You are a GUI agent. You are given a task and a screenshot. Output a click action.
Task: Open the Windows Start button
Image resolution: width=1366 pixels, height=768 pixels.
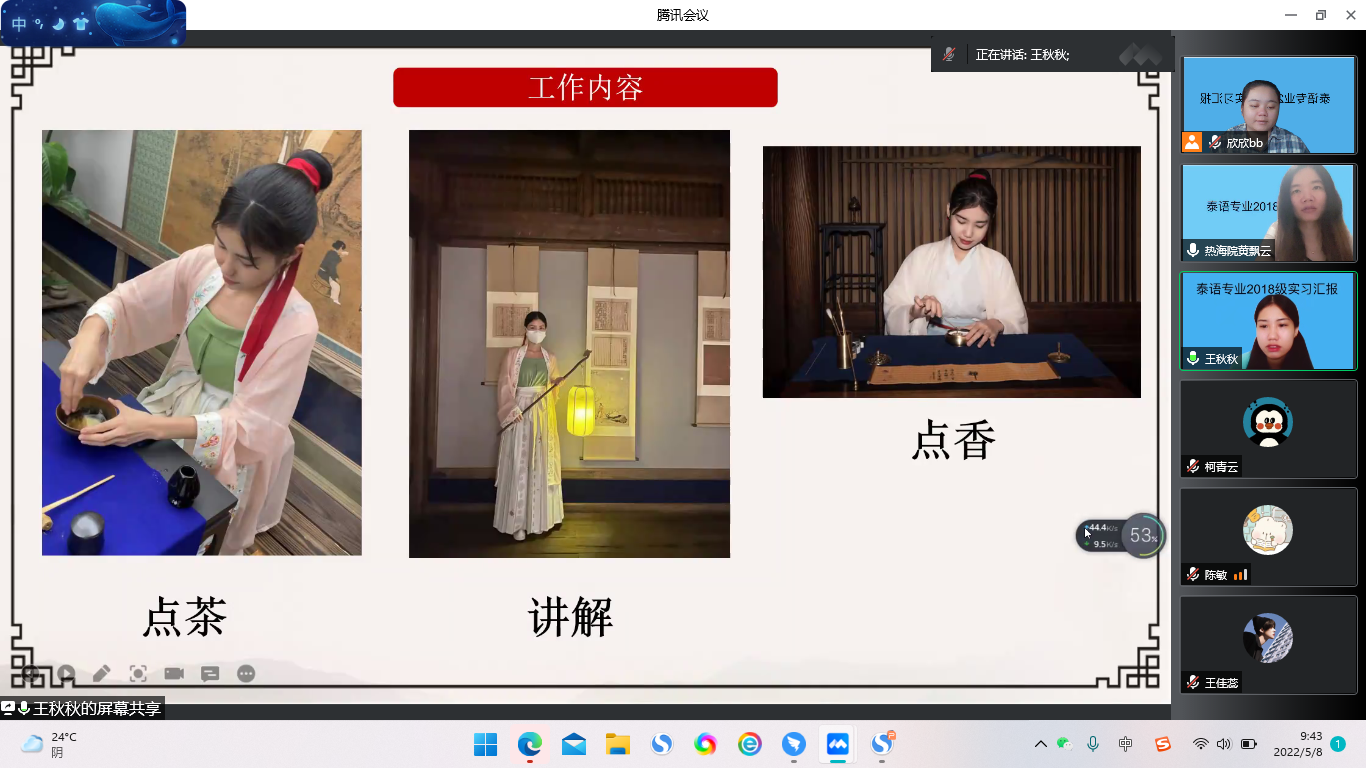point(485,744)
